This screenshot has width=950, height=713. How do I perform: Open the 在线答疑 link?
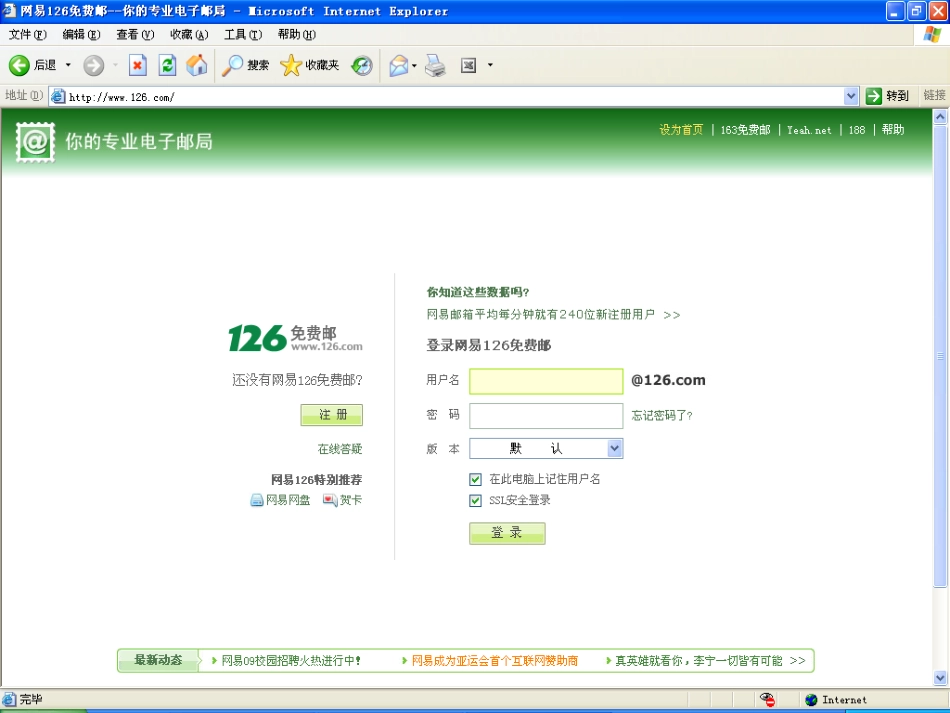(x=340, y=449)
